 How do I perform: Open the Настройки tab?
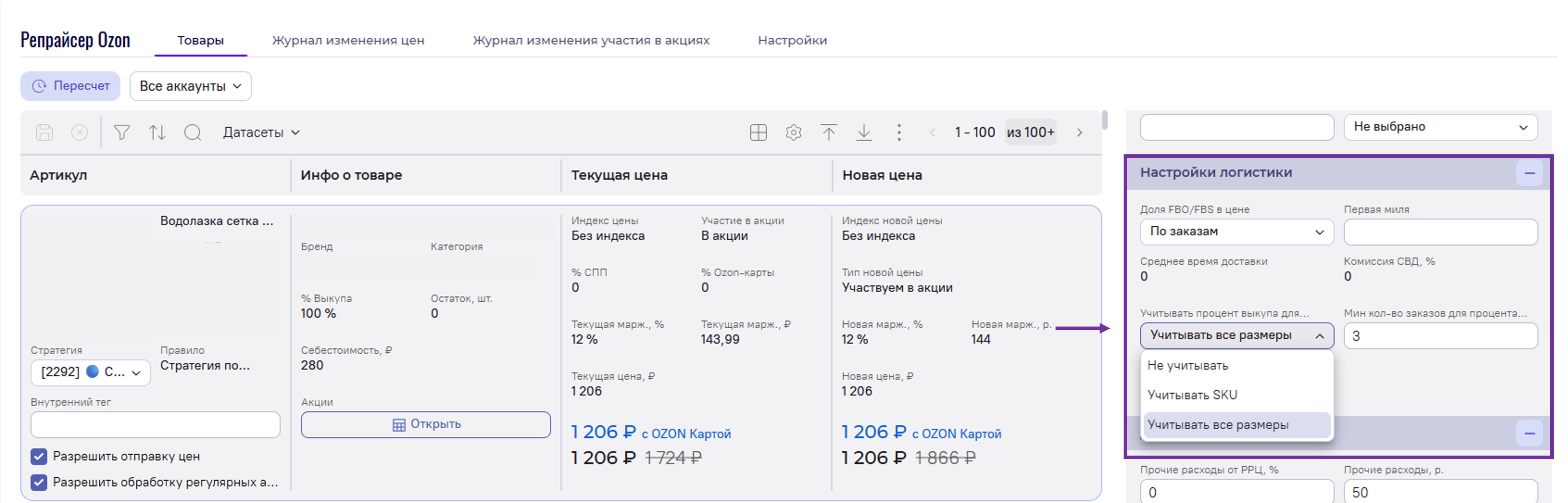792,40
